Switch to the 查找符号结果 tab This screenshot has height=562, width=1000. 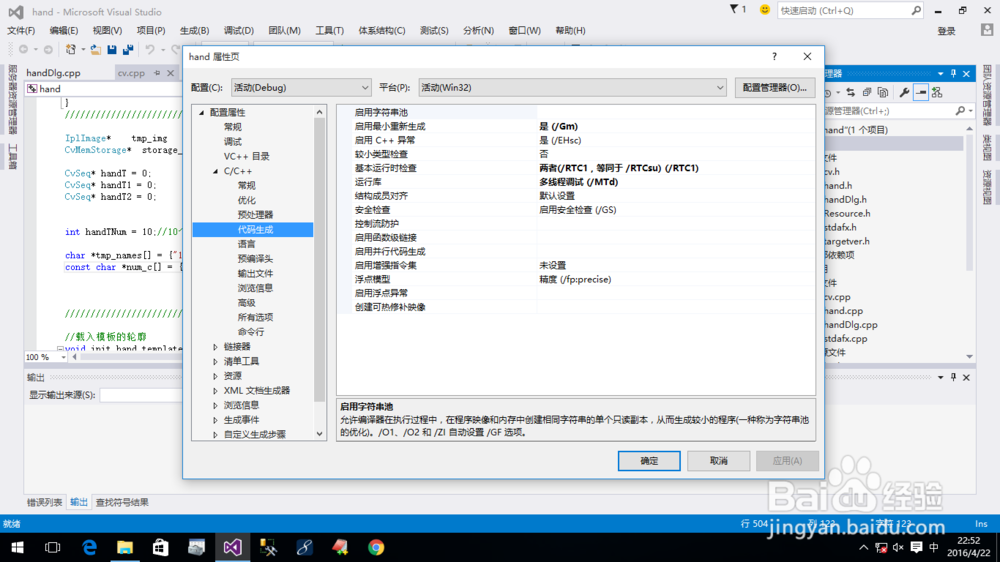coord(122,502)
